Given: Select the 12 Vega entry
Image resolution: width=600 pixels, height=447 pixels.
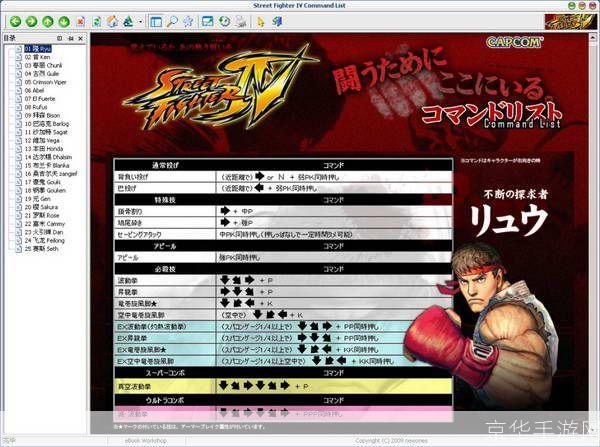Looking at the screenshot, I should coord(42,140).
